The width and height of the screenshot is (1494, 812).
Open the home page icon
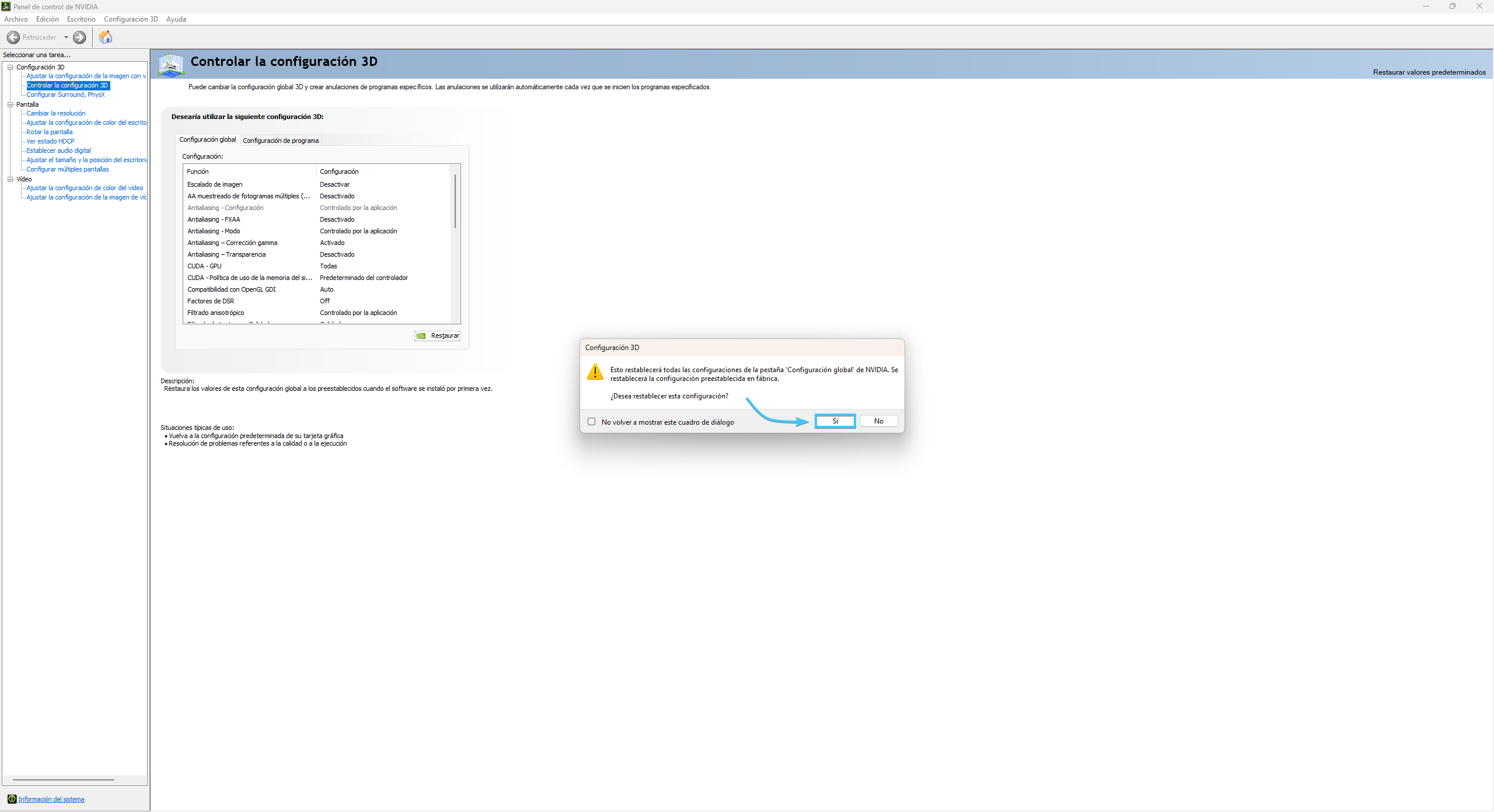pos(106,37)
